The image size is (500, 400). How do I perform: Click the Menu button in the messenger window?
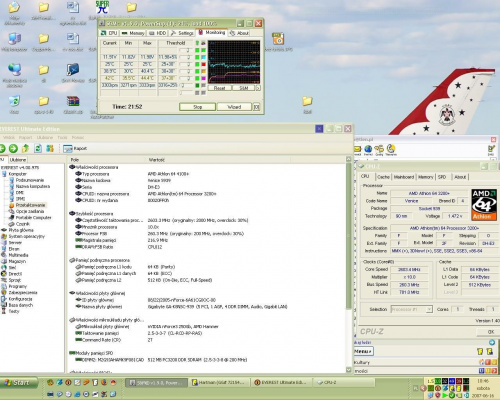(x=363, y=351)
